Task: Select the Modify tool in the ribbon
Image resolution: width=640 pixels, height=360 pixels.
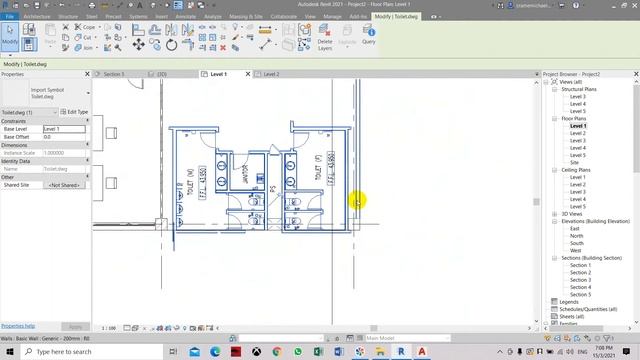Action: click(9, 36)
